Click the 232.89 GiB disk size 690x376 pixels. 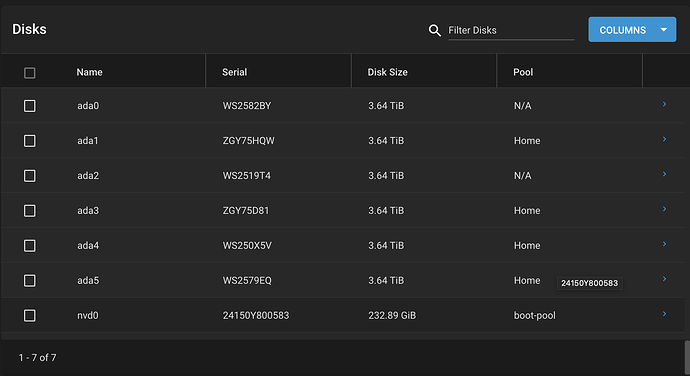click(392, 315)
